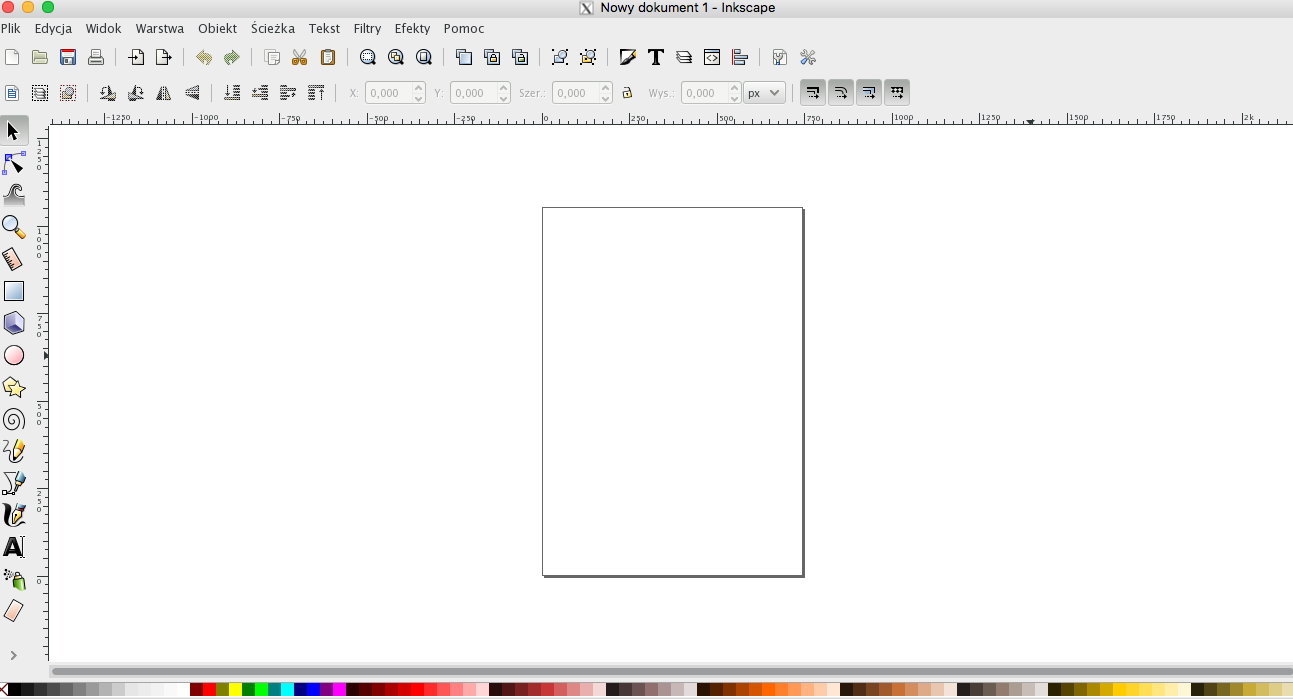Open Inkscape preferences wrench icon
This screenshot has height=699, width=1293.
[808, 57]
